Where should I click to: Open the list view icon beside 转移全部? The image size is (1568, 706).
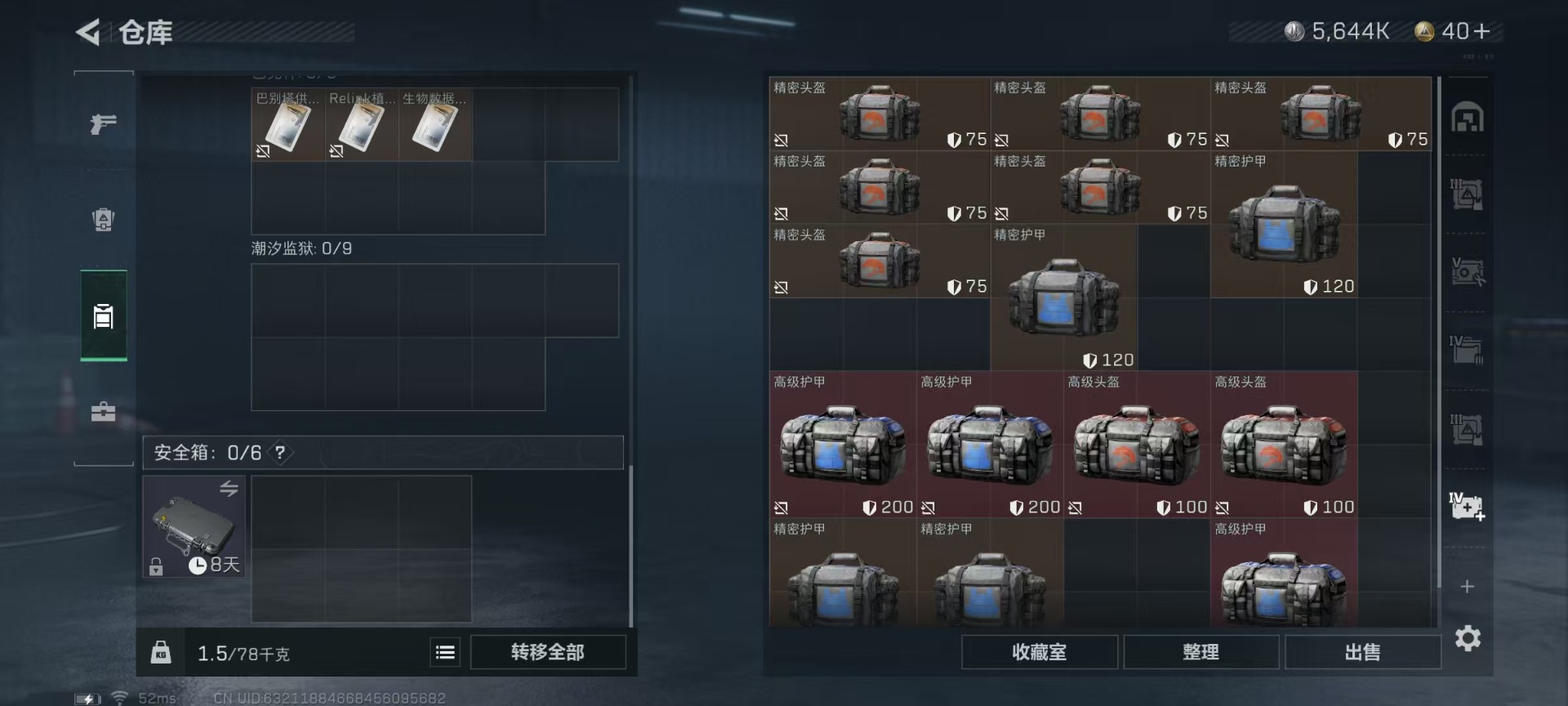445,652
